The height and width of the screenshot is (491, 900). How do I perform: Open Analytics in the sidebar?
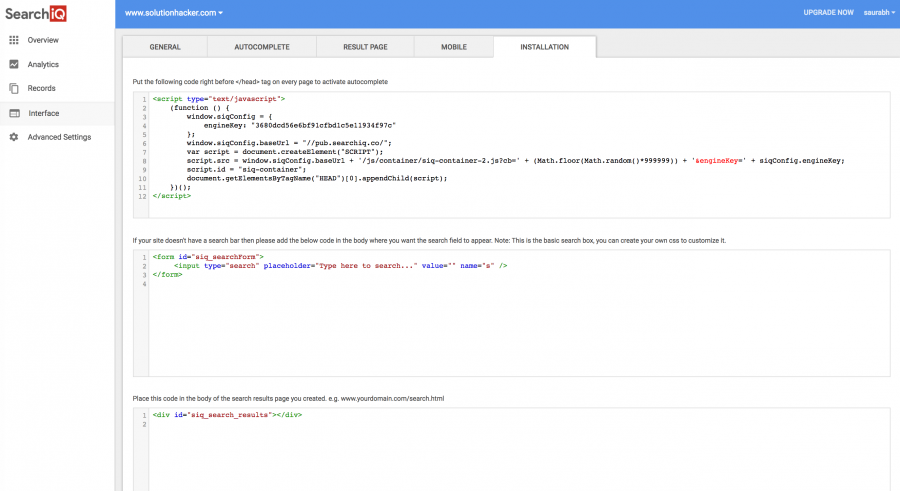(x=43, y=64)
